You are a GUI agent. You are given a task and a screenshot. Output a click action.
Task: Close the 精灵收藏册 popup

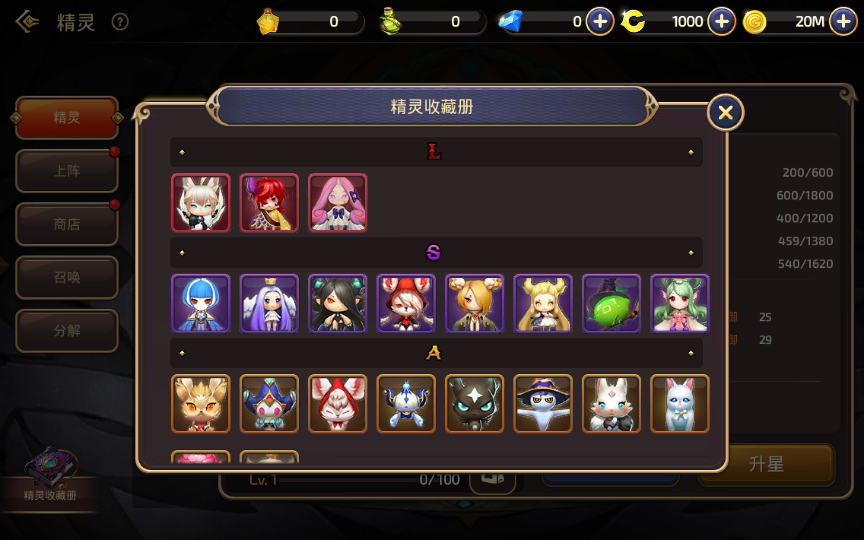coord(725,113)
